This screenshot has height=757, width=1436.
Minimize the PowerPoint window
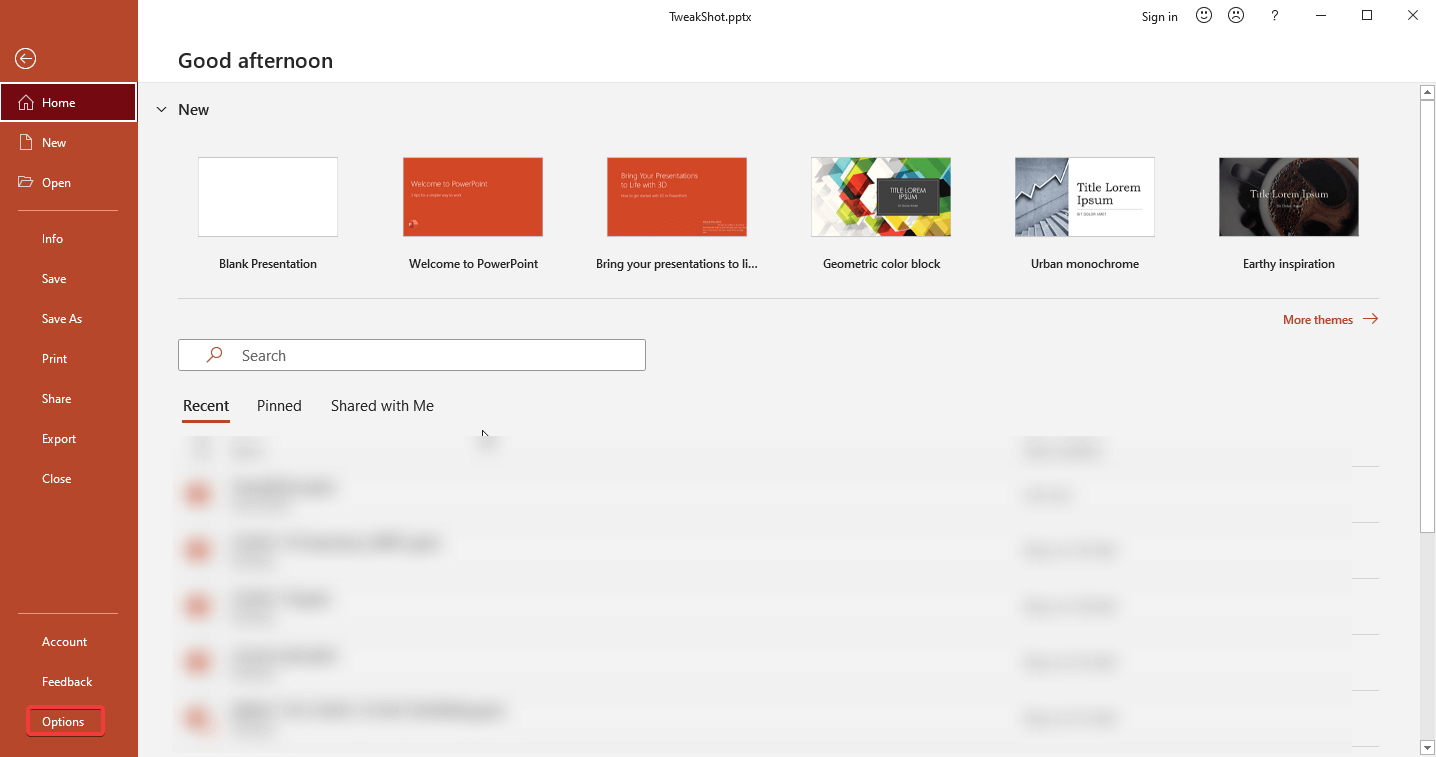tap(1322, 16)
